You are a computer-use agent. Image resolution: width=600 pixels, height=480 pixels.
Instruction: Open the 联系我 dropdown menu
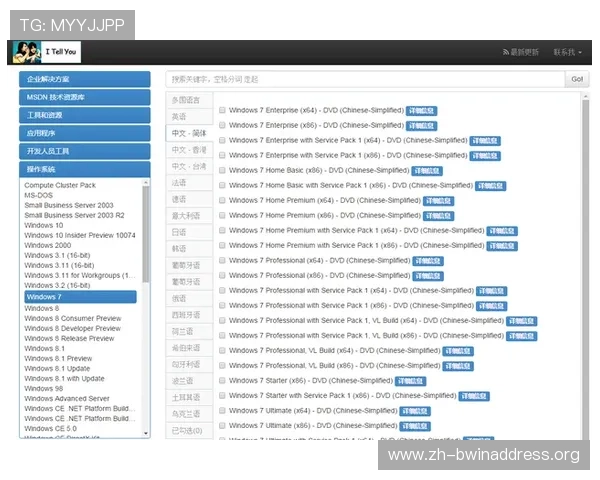tap(567, 52)
